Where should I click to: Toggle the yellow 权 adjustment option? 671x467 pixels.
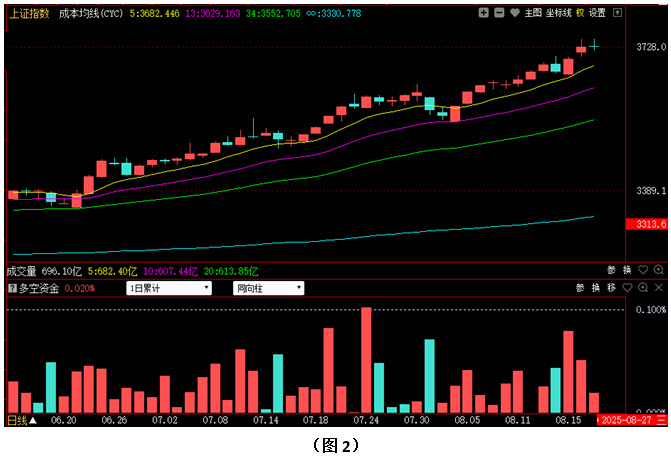click(x=580, y=13)
